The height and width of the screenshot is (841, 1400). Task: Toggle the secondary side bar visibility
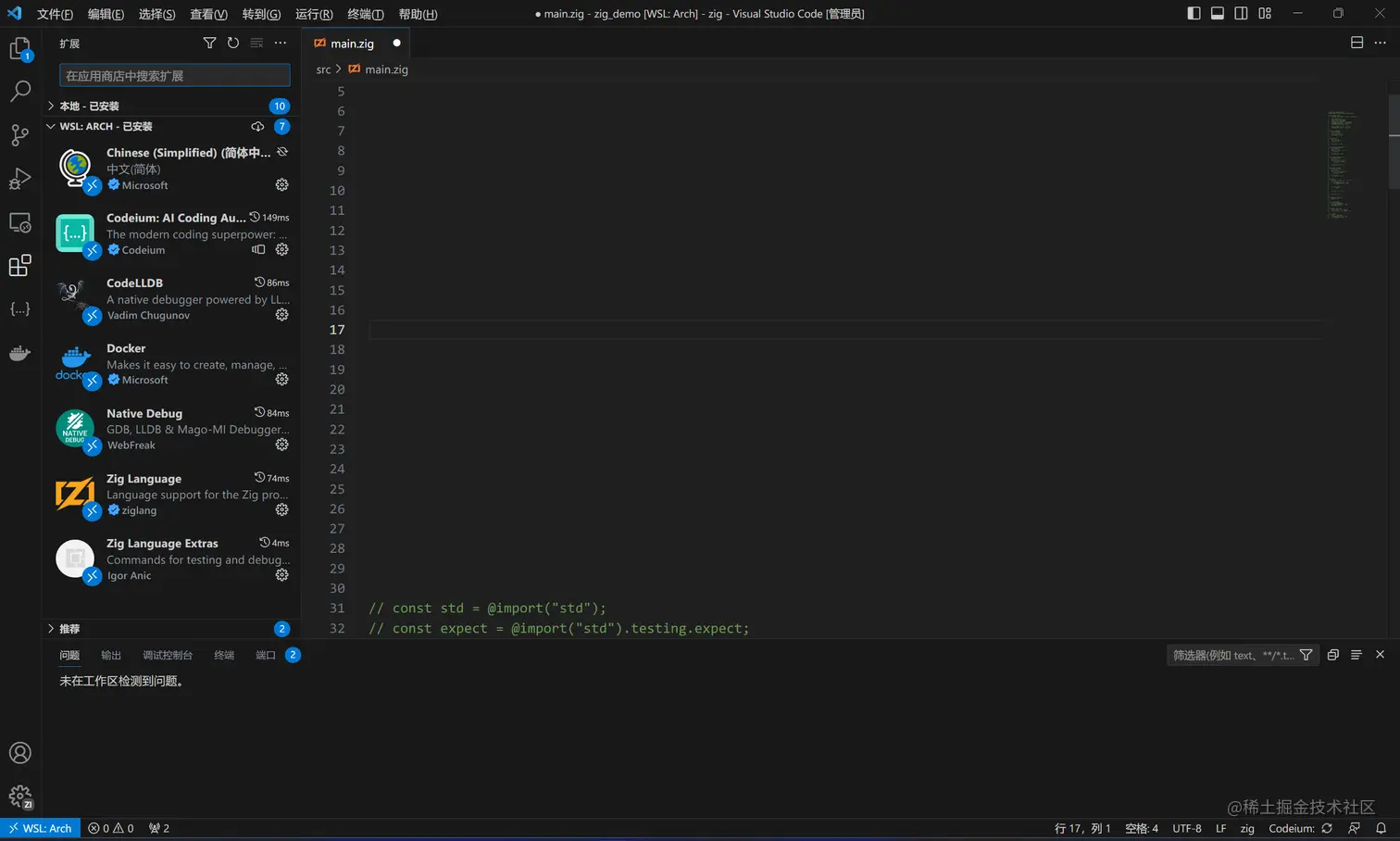(1241, 14)
